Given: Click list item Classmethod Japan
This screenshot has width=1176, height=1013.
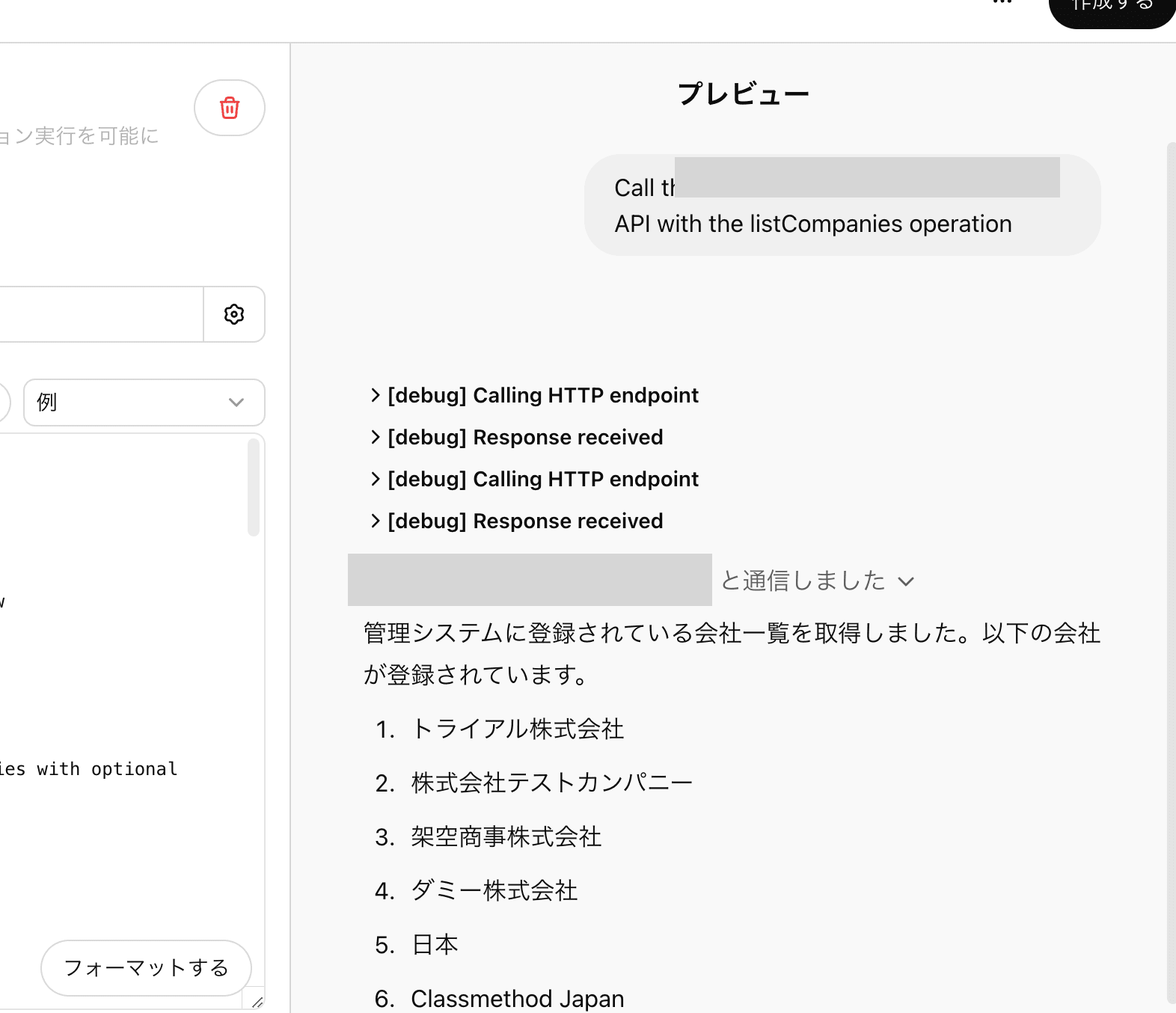Looking at the screenshot, I should (518, 999).
